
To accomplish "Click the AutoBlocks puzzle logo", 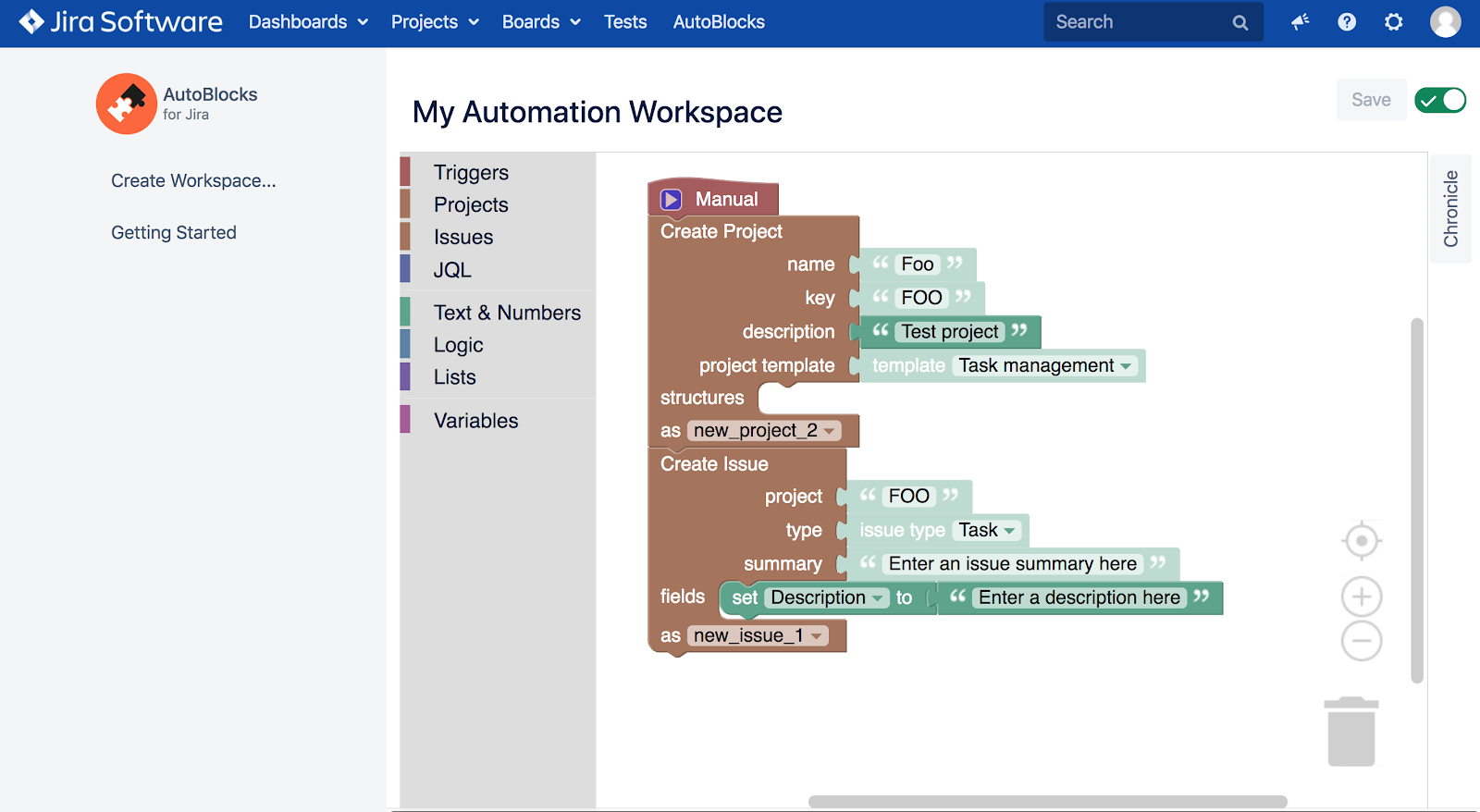I will (127, 104).
